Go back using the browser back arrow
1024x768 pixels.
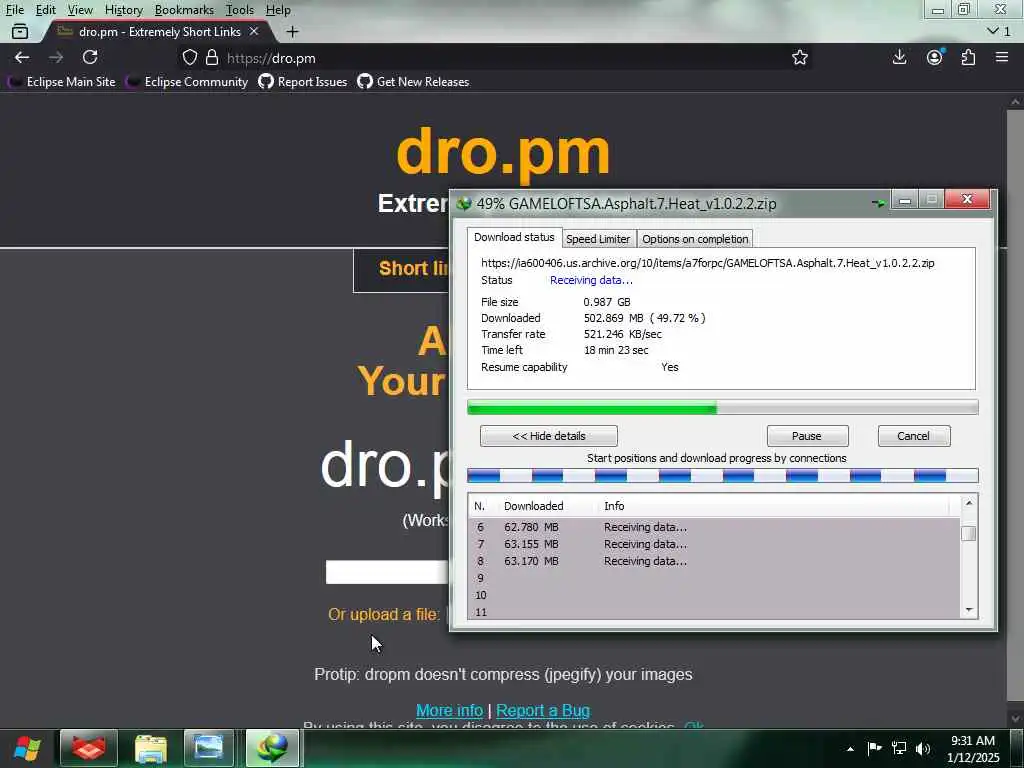coord(22,57)
